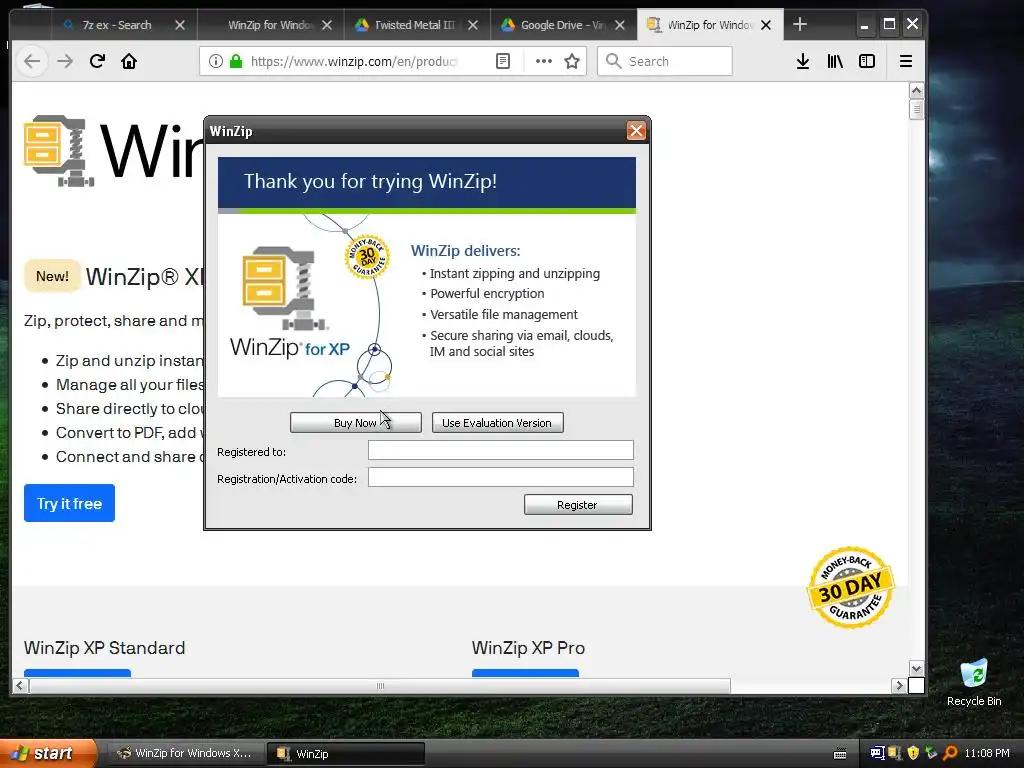
Task: Click the WinZip for XP logo in dialog
Action: [x=290, y=302]
